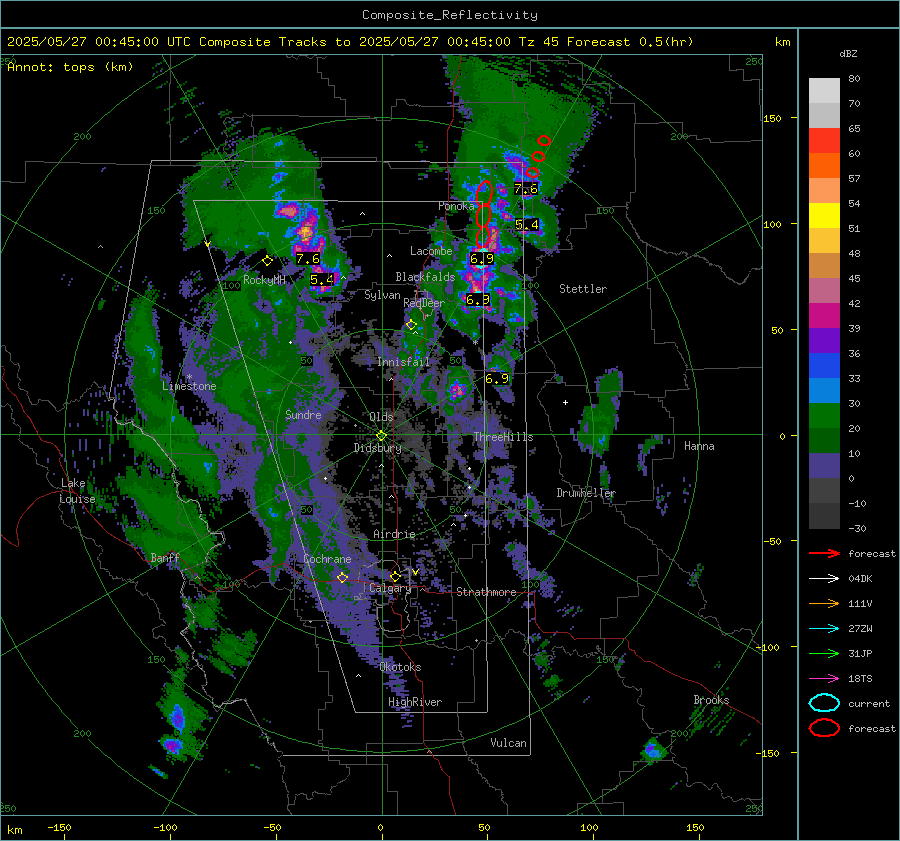Click the purple 10 dBZ color swatch
This screenshot has height=841, width=900.
coord(824,466)
